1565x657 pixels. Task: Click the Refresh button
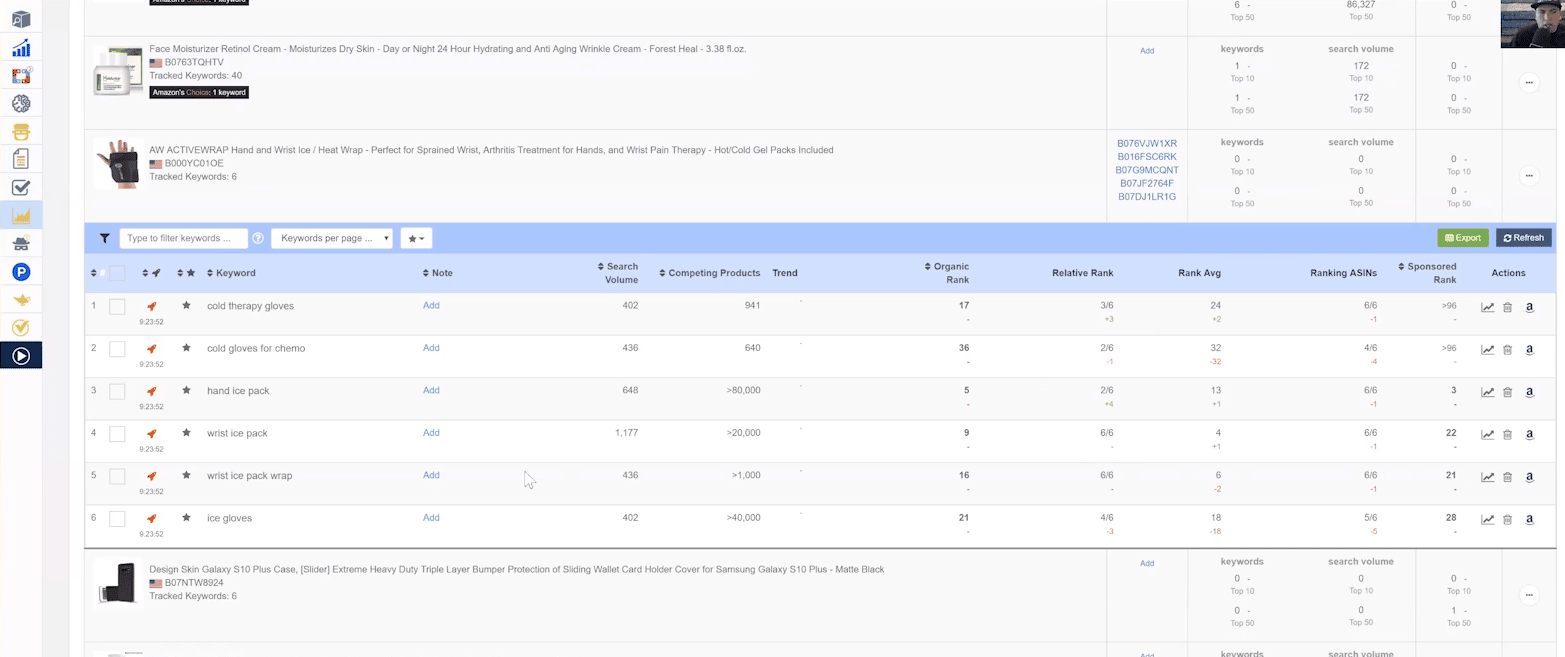coord(1524,238)
